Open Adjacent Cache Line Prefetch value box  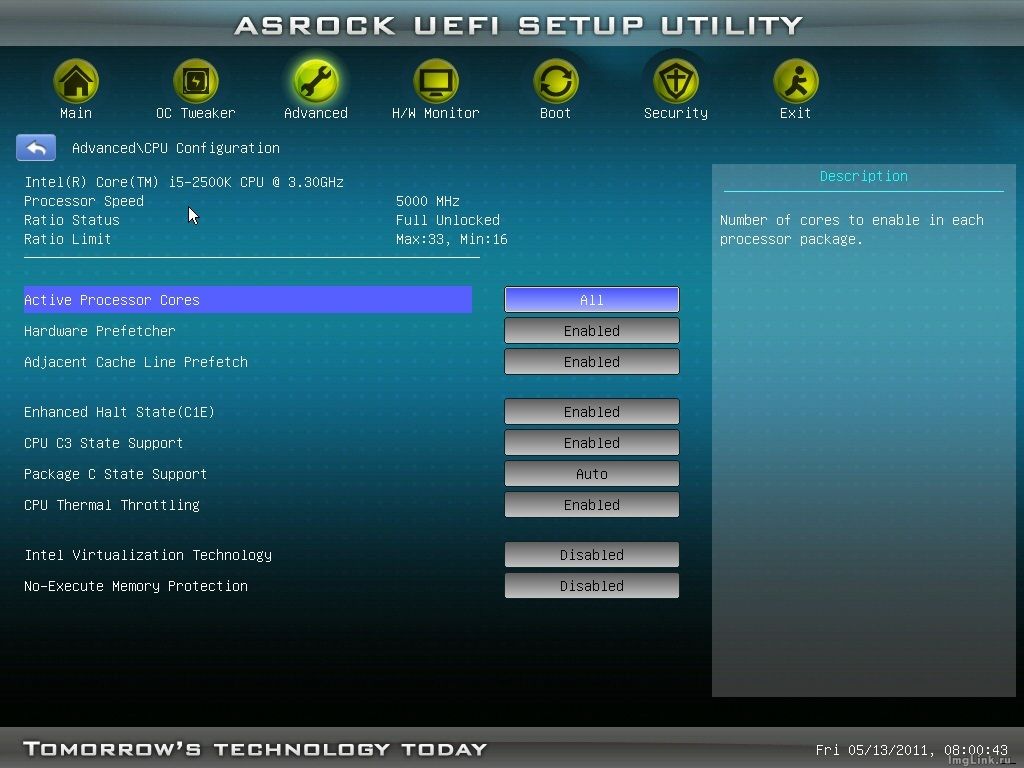click(592, 362)
